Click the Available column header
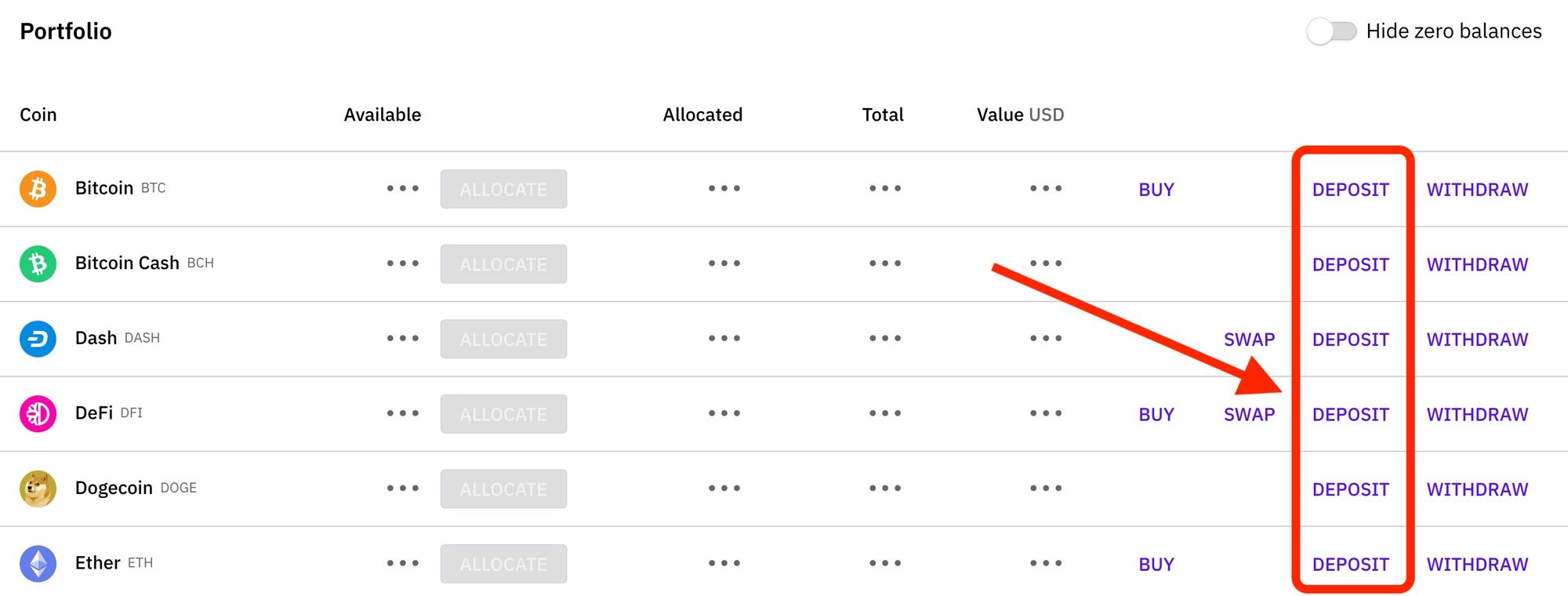This screenshot has height=596, width=1568. point(383,114)
